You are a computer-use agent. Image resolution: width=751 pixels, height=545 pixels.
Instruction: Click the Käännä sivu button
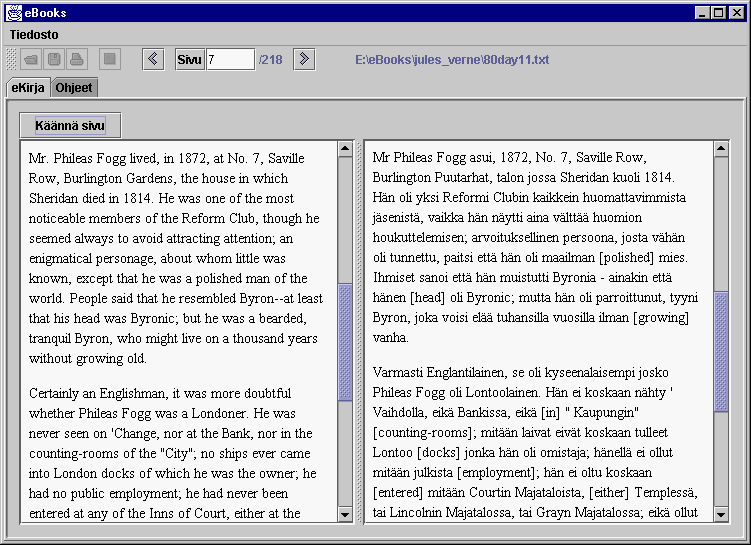(70, 125)
